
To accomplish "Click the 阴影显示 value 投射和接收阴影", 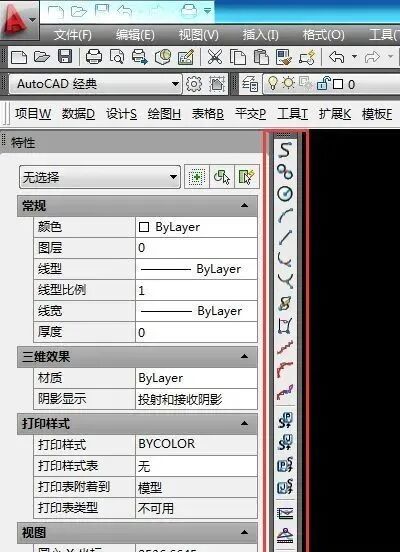I will click(196, 399).
